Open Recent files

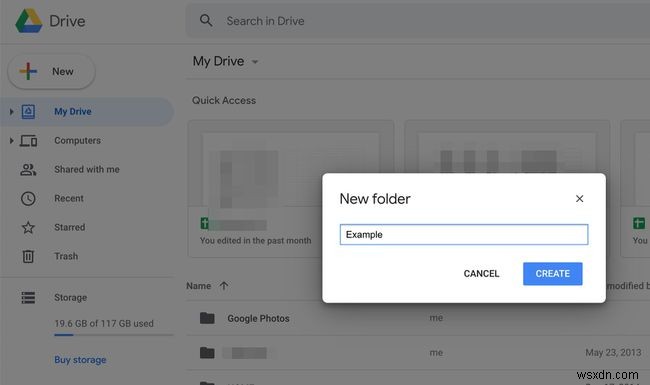(x=69, y=199)
